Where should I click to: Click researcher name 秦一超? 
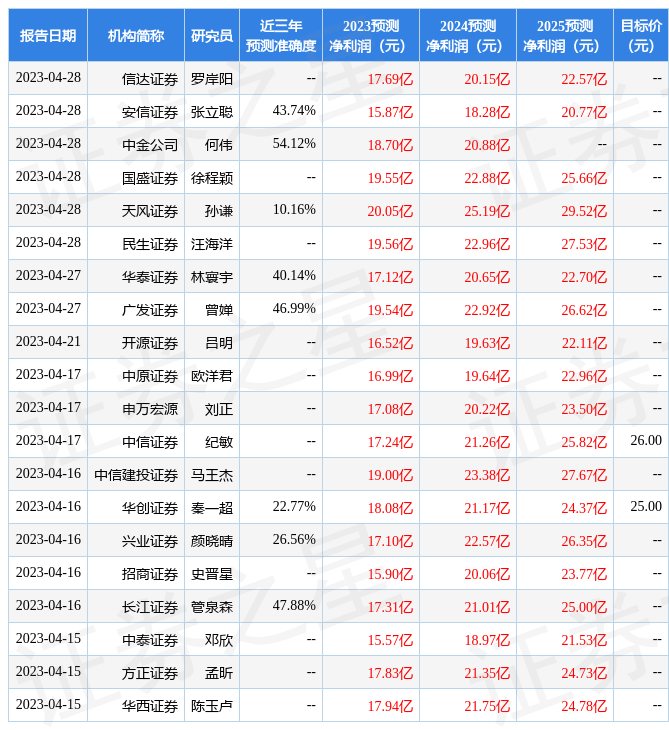coord(212,508)
